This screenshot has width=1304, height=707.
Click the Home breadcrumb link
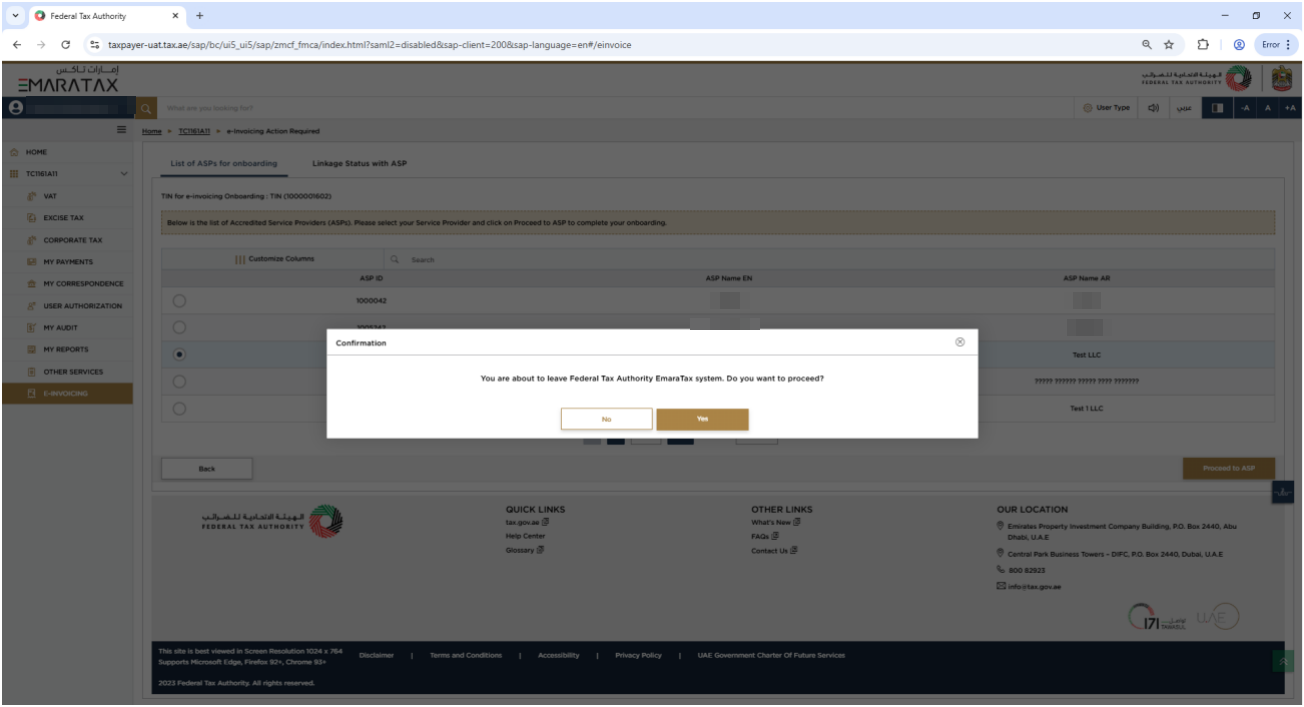pos(151,131)
